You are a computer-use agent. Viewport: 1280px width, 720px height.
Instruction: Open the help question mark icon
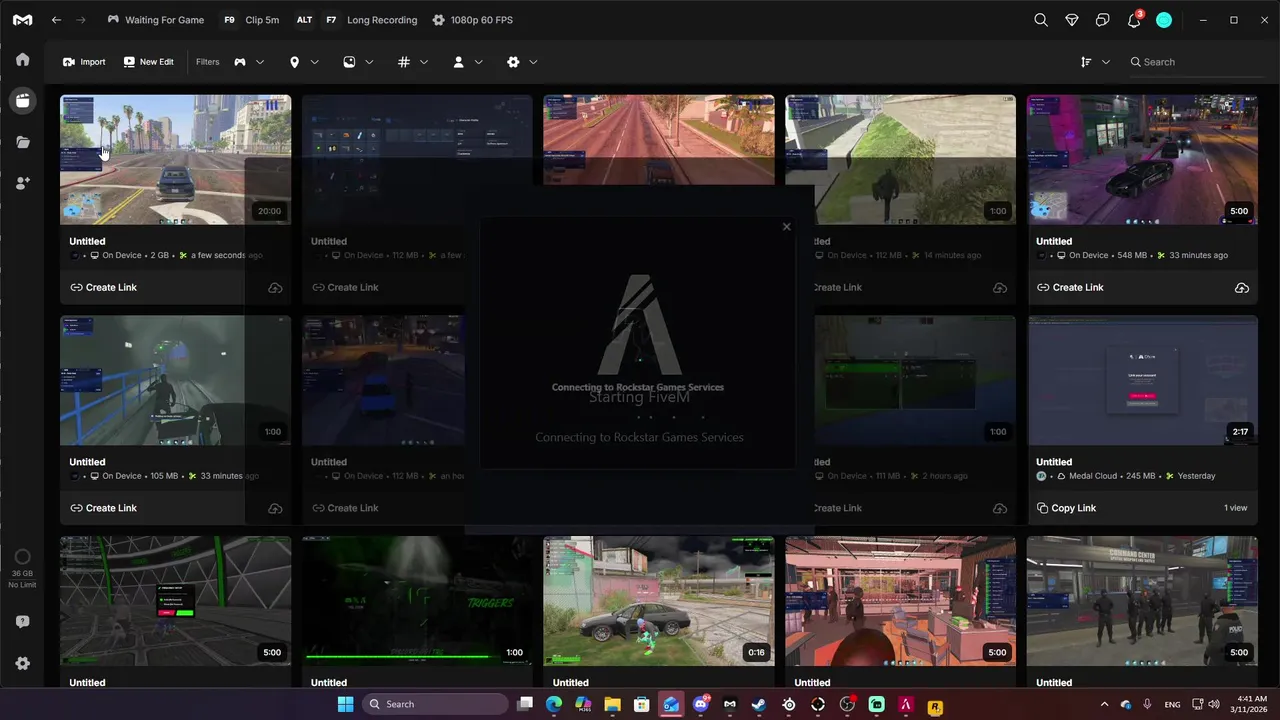pos(22,622)
